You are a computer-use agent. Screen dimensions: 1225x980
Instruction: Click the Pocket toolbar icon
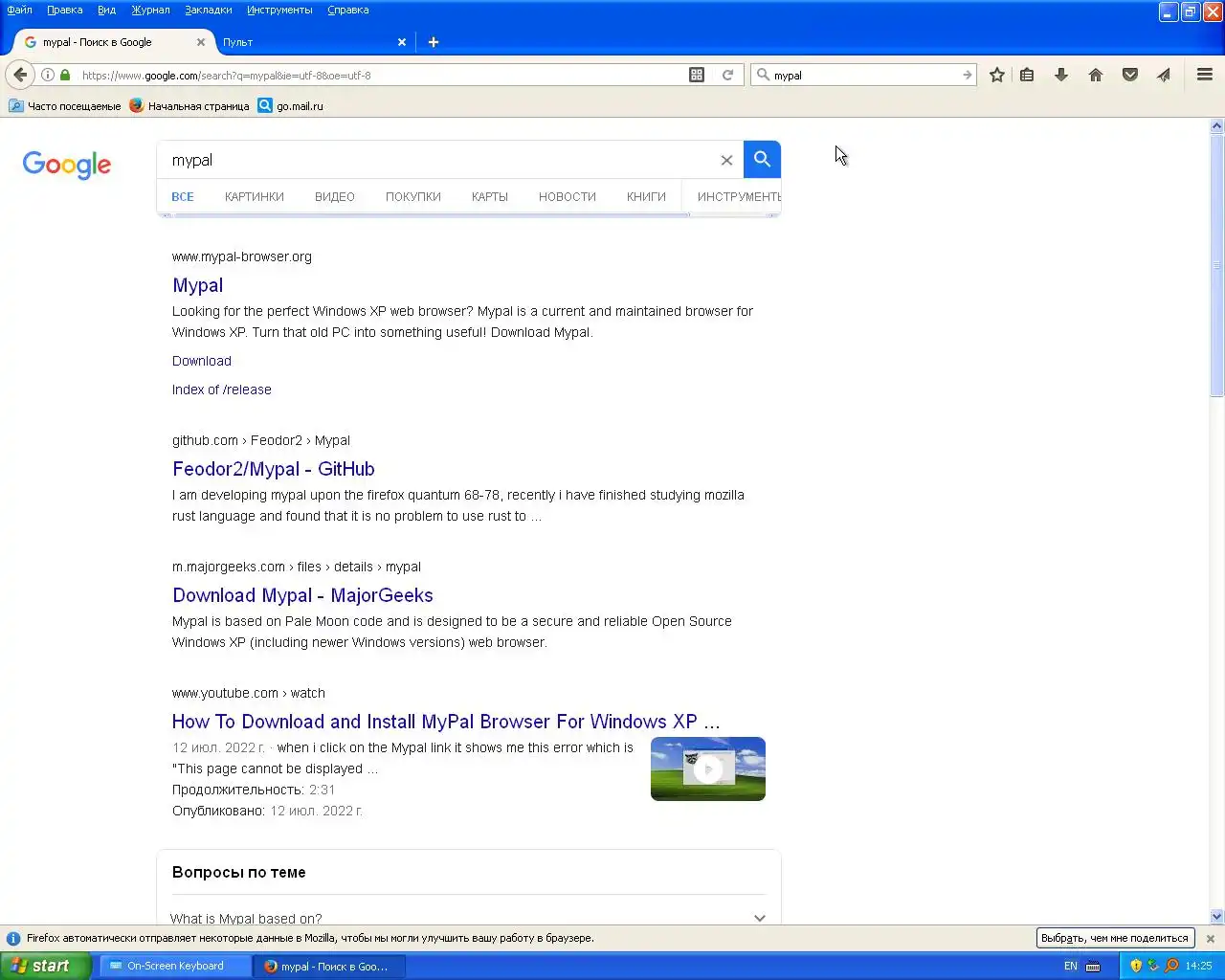1130,75
